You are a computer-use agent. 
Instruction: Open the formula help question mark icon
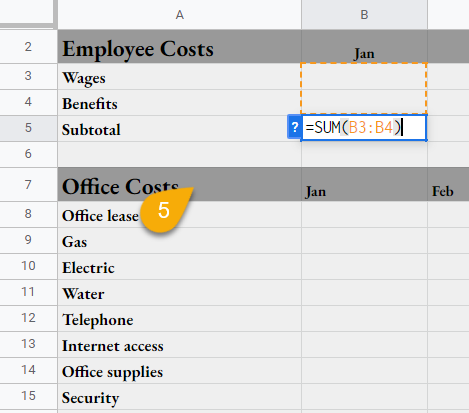click(294, 127)
